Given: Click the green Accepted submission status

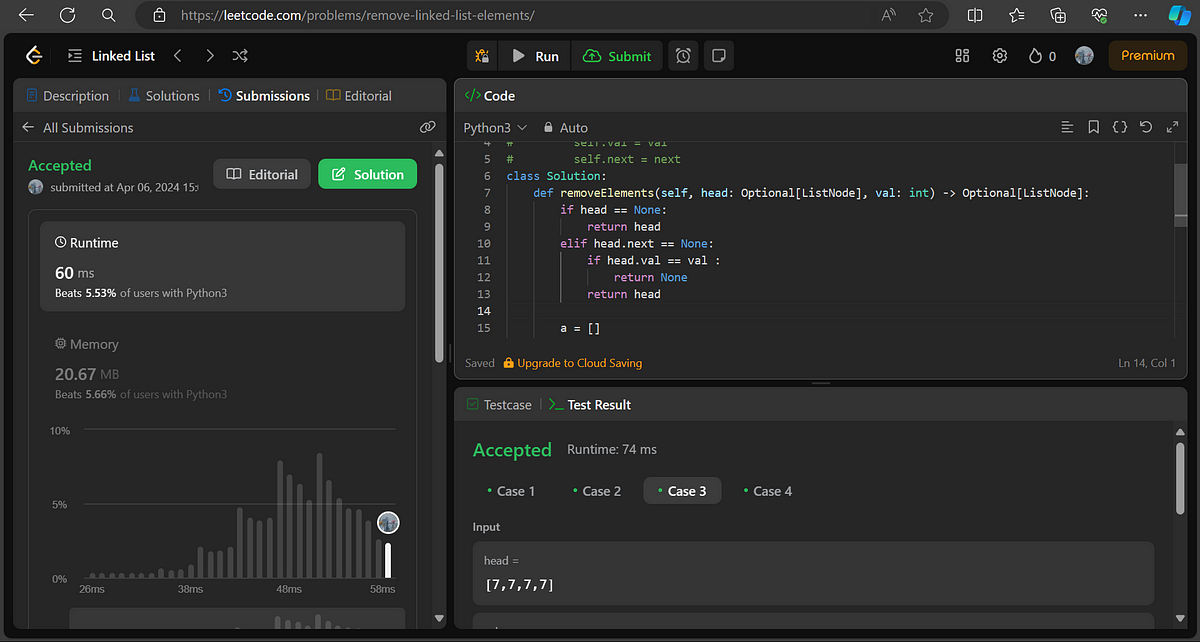Looking at the screenshot, I should (x=60, y=166).
